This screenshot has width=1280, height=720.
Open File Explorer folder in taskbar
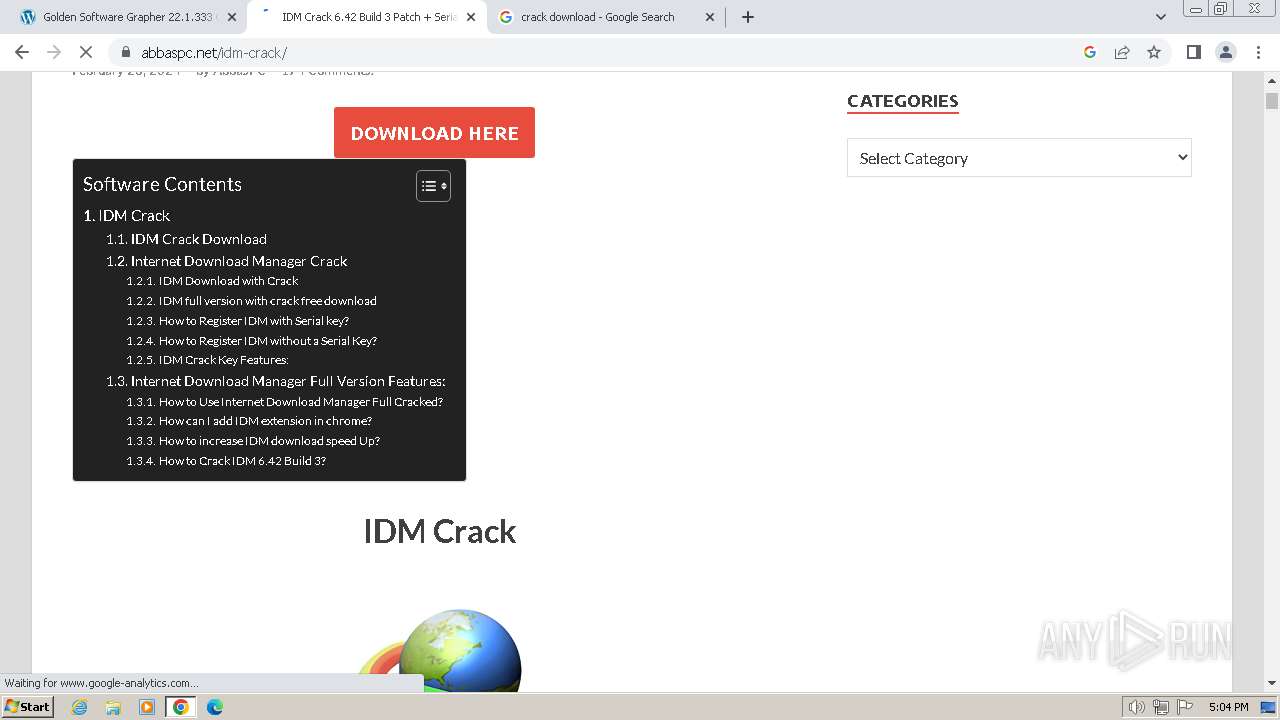coord(113,707)
